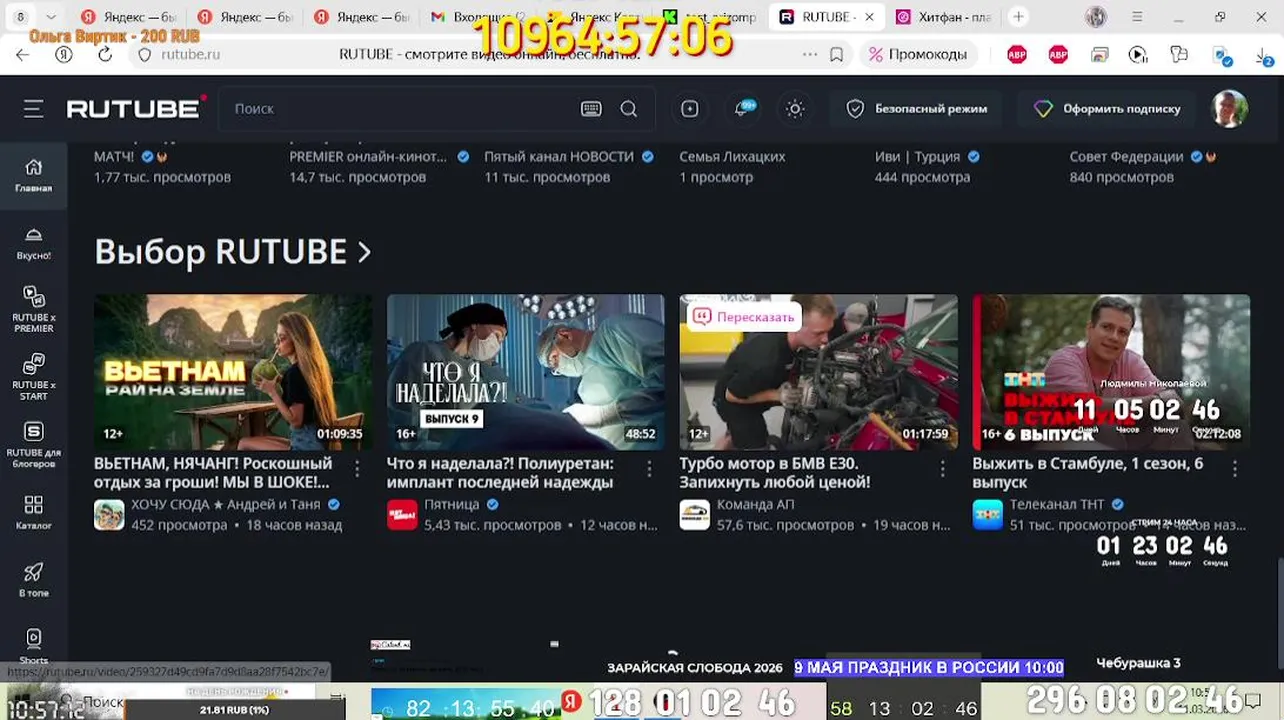Viewport: 1284px width, 720px height.
Task: Enable Безопасный режим
Action: click(x=917, y=109)
